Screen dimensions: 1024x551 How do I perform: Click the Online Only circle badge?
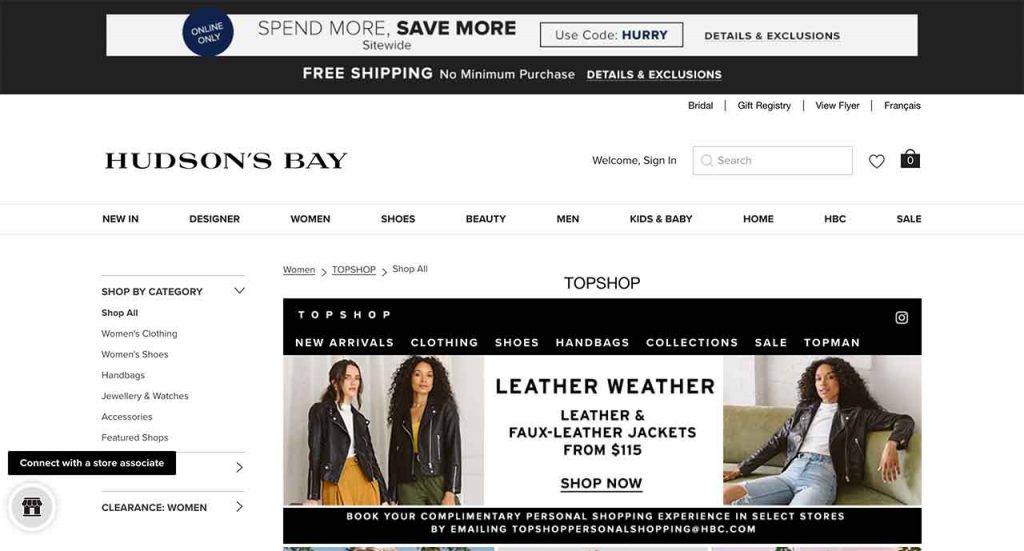pos(208,32)
